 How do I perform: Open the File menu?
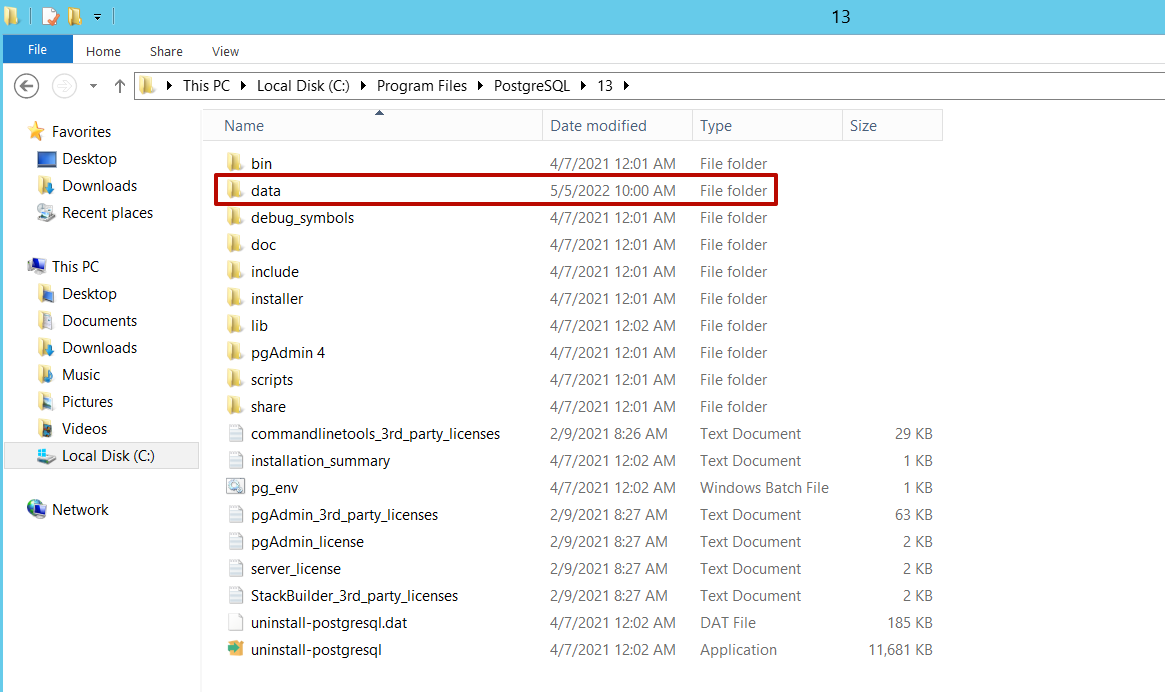click(37, 49)
